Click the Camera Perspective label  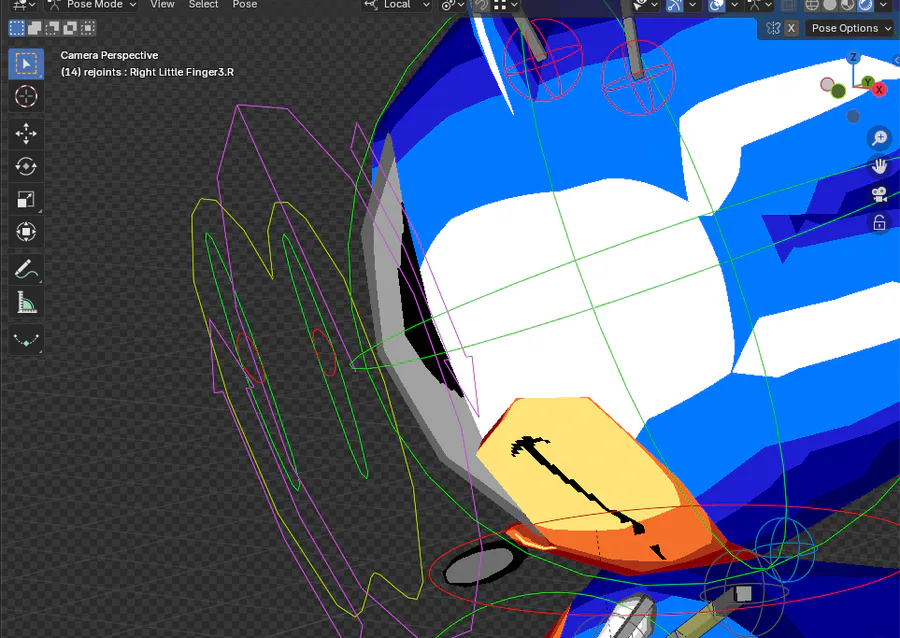(x=109, y=55)
